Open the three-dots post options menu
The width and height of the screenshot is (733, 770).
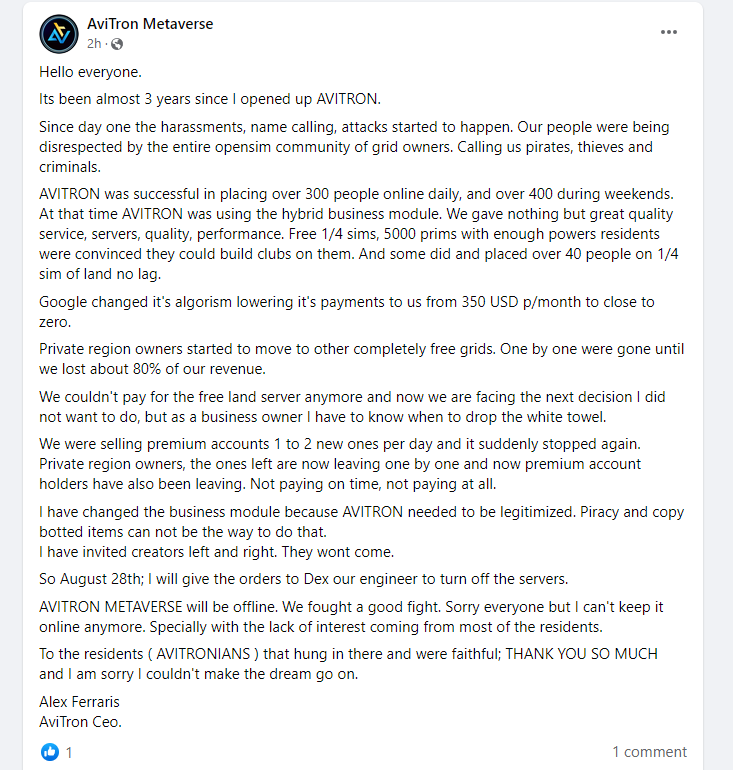click(669, 32)
